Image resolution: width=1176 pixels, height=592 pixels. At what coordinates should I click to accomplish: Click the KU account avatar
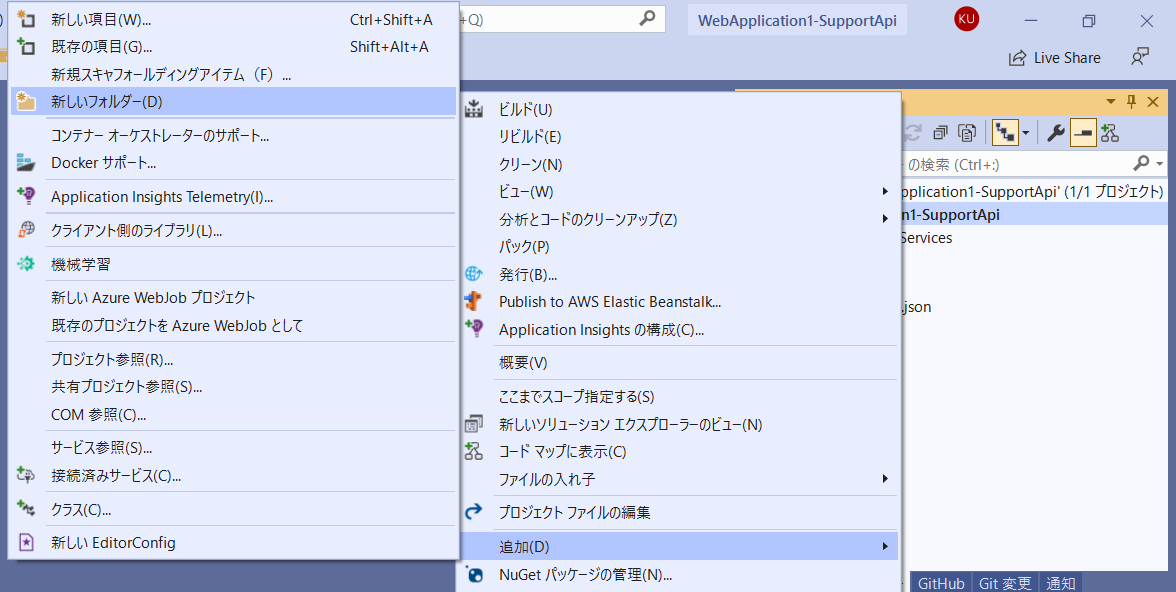[x=966, y=20]
